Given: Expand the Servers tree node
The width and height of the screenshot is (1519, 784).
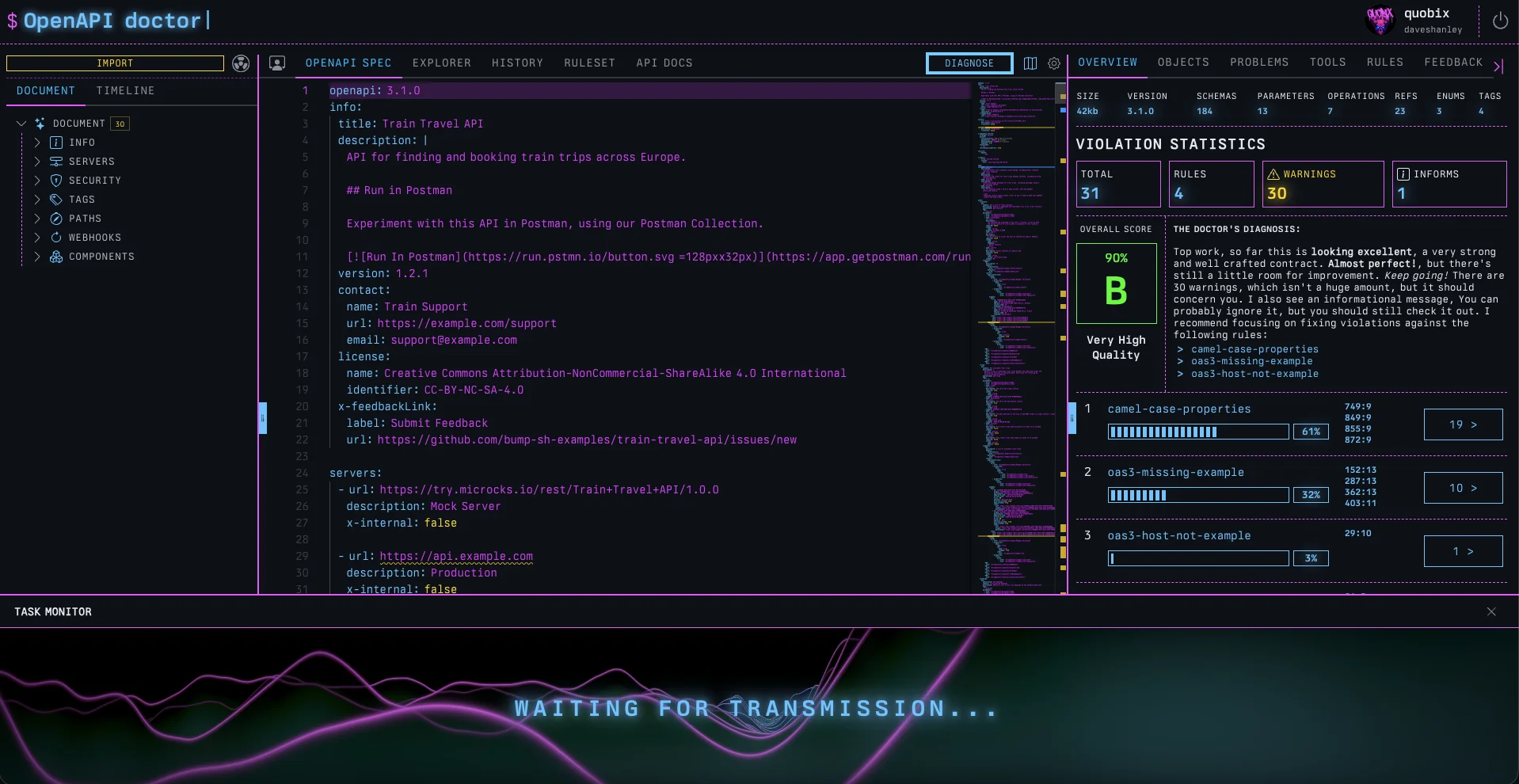Looking at the screenshot, I should [37, 162].
